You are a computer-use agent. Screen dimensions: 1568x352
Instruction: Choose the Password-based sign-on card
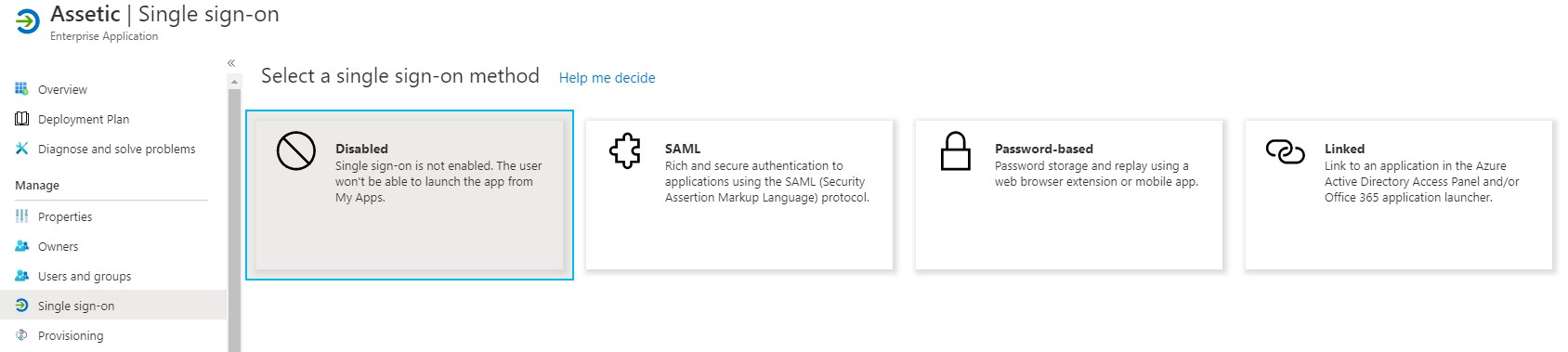(x=1069, y=195)
